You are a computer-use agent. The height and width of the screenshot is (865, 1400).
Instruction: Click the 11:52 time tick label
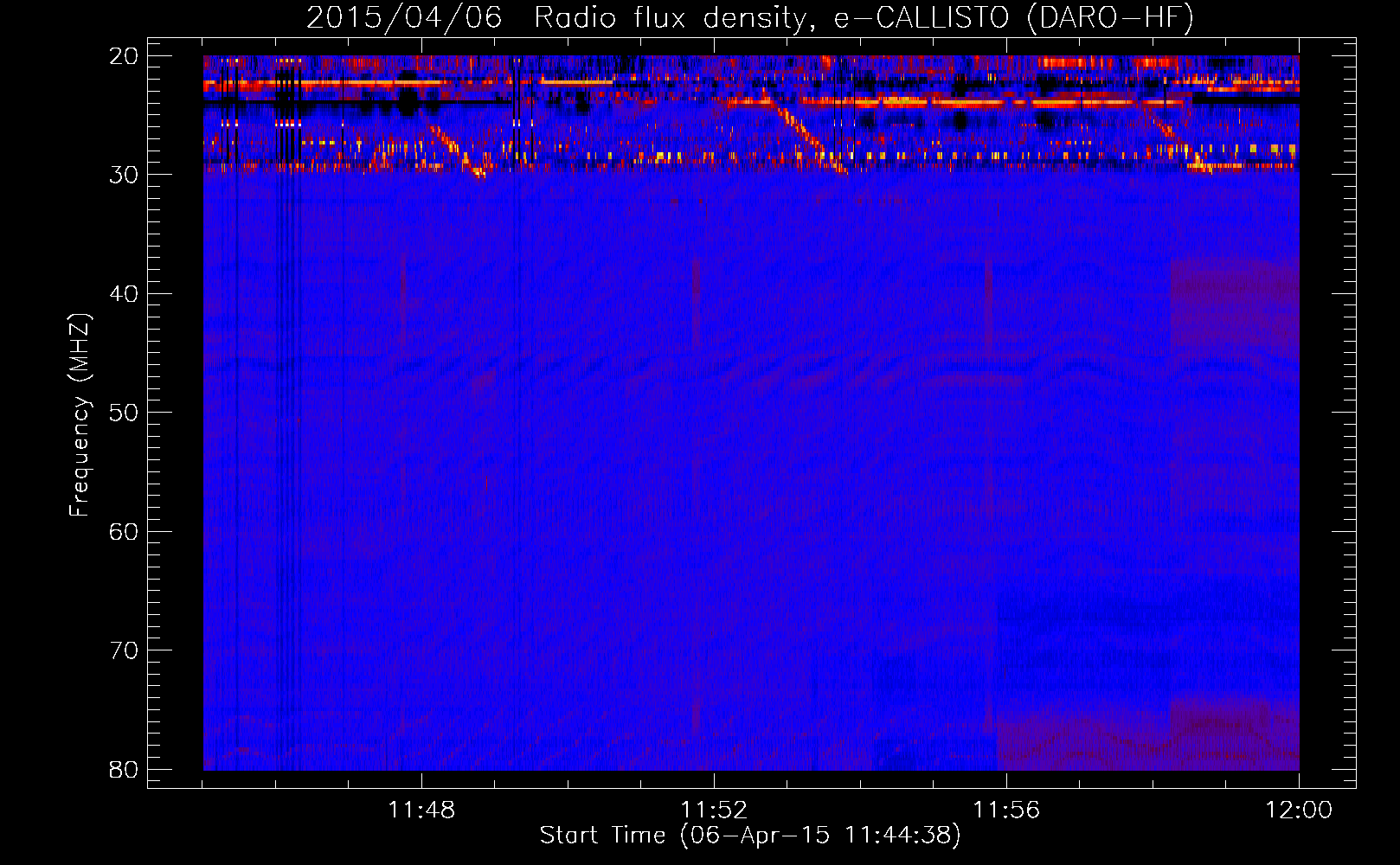point(714,811)
